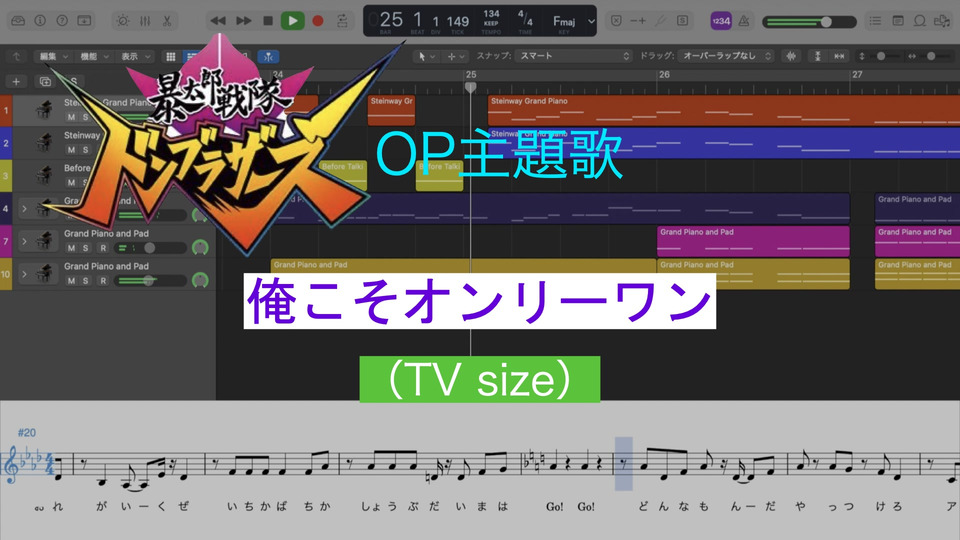Expand track 7 stack chevron
The image size is (960, 540).
24,241
